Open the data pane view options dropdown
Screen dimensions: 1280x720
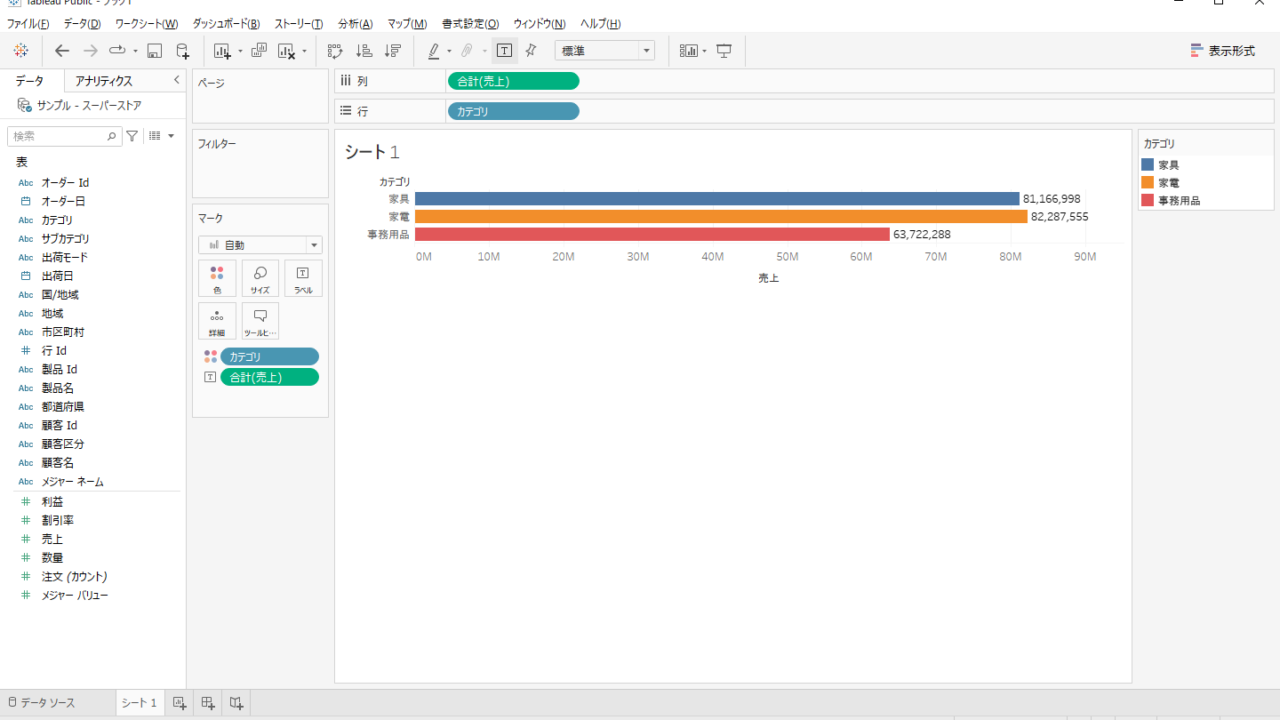tap(161, 136)
